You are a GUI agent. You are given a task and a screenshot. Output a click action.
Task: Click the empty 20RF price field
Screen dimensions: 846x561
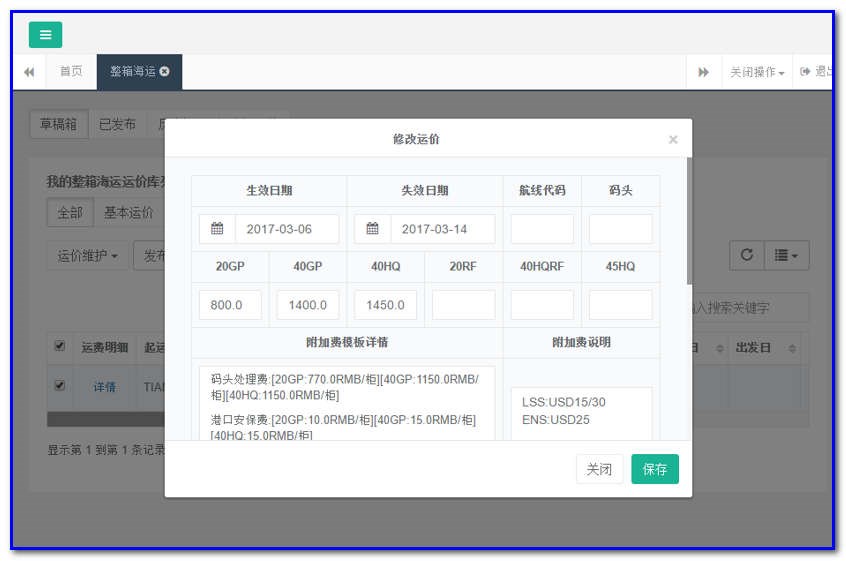point(463,305)
